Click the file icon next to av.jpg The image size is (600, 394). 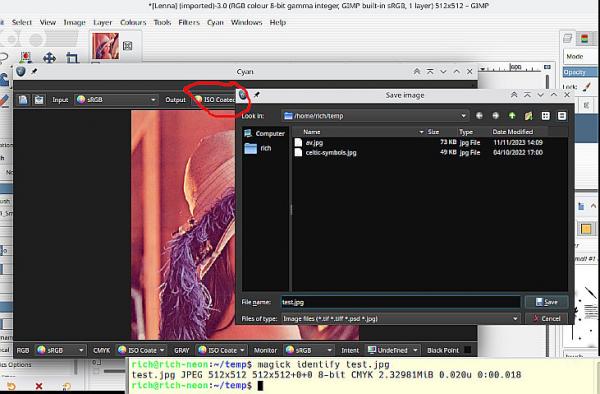(298, 142)
